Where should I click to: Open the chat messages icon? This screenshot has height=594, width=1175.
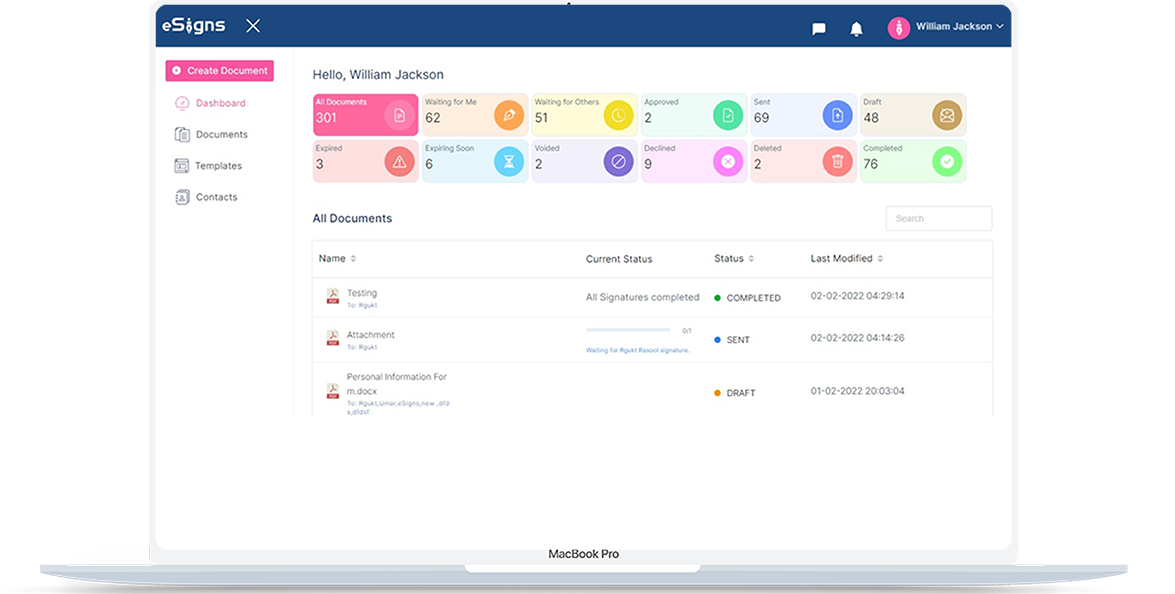818,28
